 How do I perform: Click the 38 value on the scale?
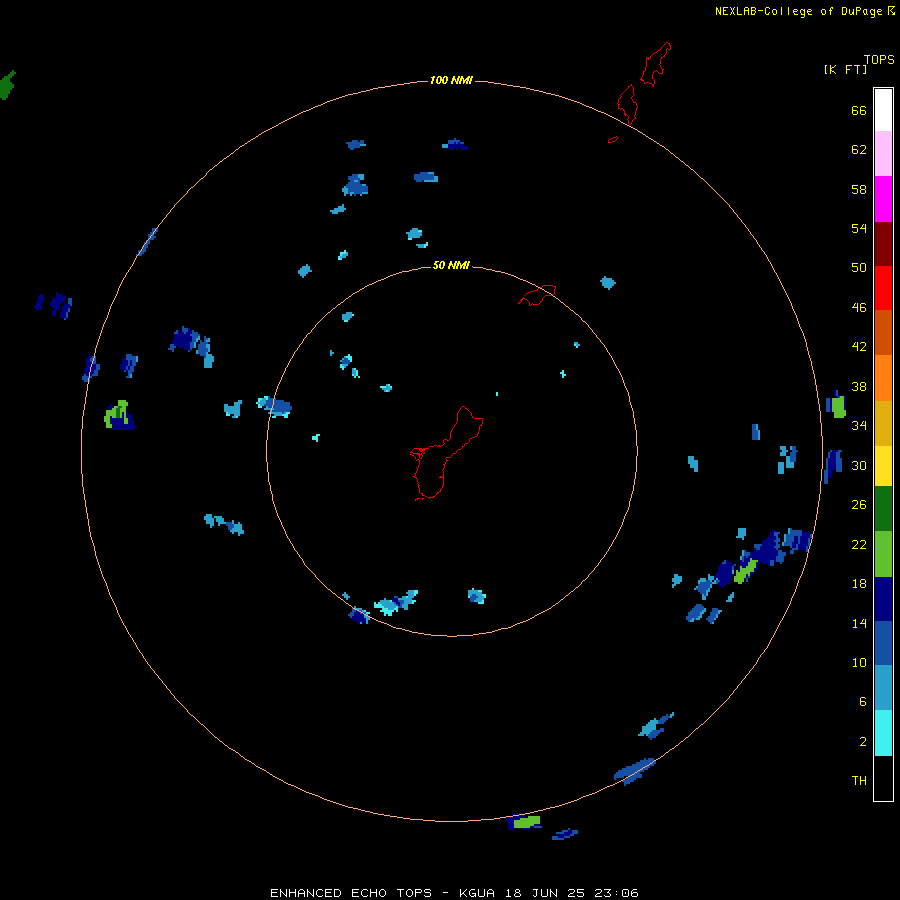859,386
